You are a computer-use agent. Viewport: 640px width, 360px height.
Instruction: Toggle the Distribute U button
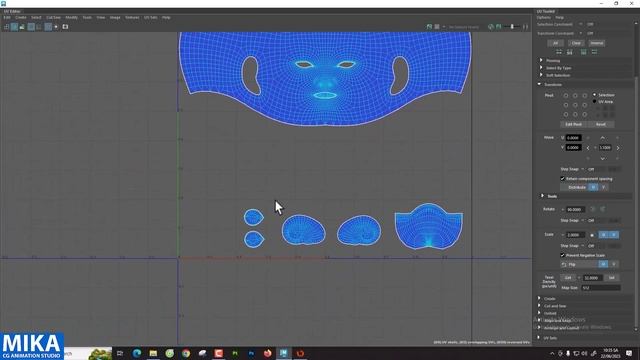593,187
